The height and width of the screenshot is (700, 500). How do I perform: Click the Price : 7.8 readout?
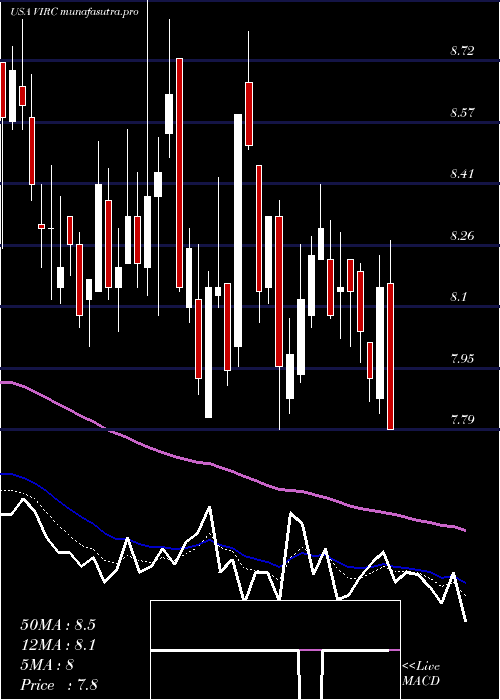[x=59, y=685]
